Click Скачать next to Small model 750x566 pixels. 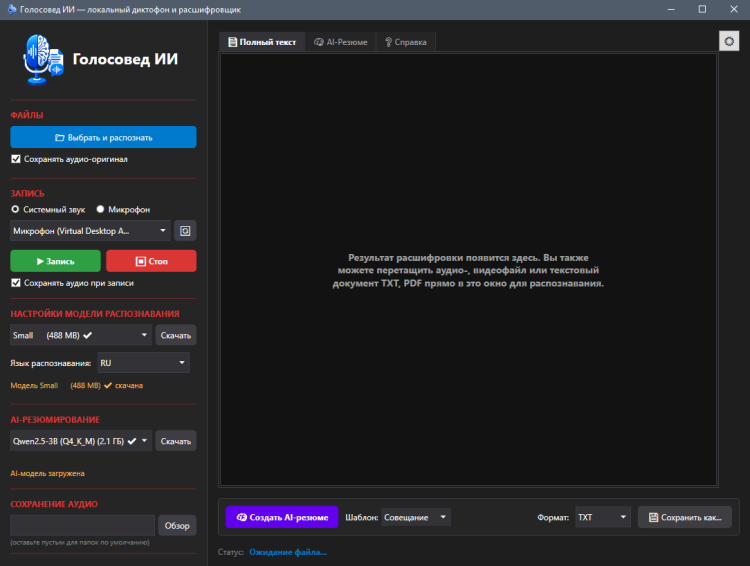(x=176, y=335)
